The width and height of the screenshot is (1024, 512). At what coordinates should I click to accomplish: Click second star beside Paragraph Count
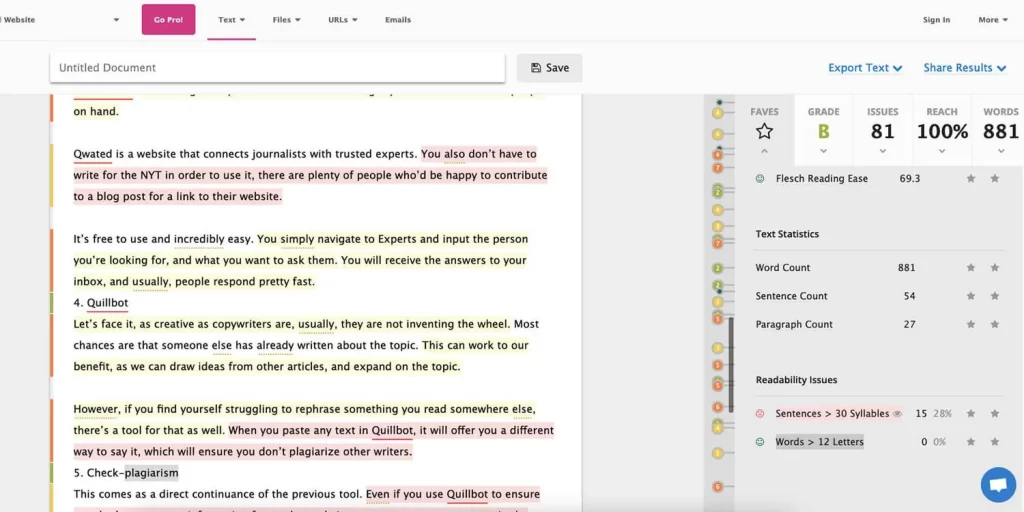tap(995, 325)
